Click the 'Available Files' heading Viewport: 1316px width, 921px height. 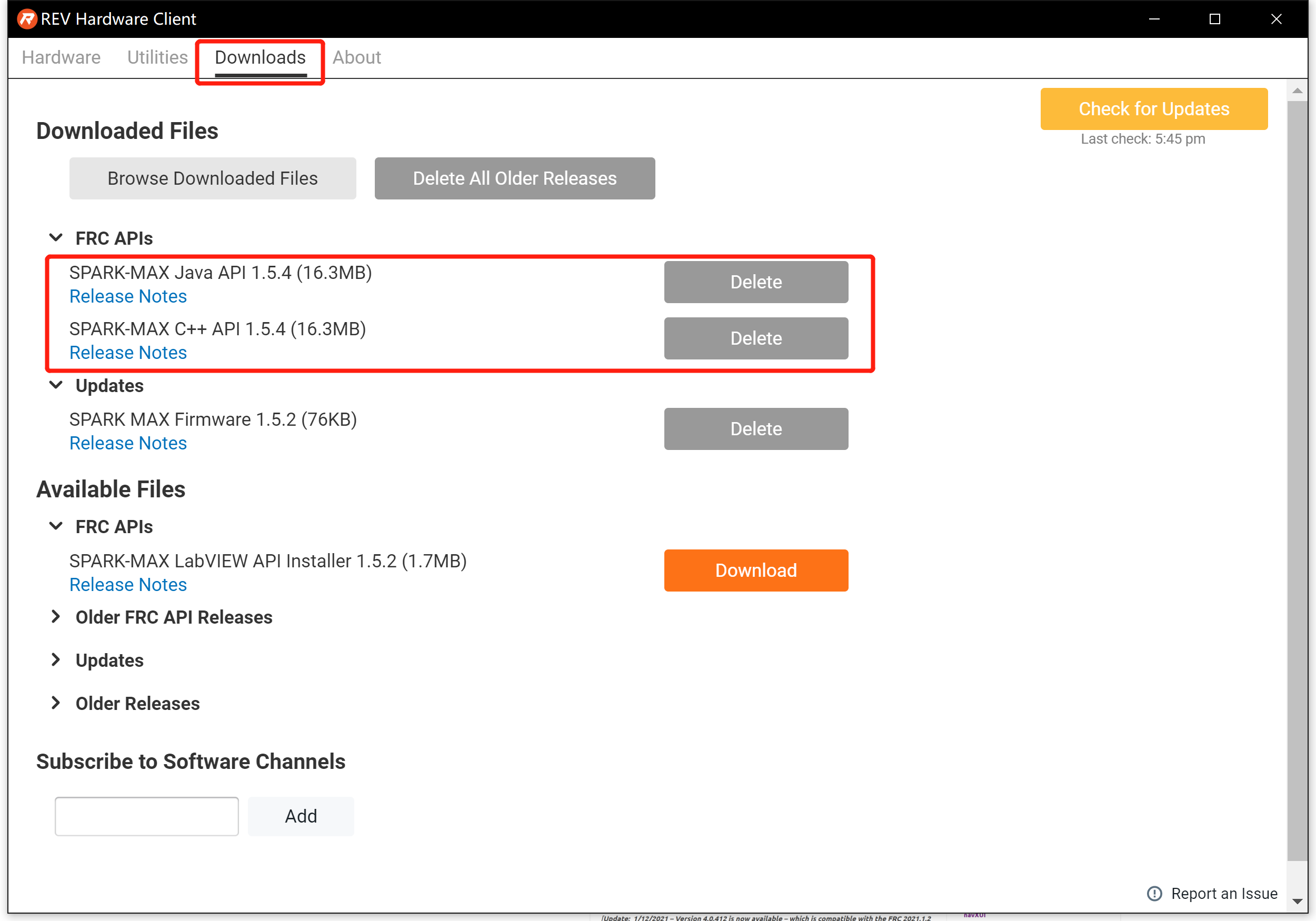pyautogui.click(x=111, y=489)
